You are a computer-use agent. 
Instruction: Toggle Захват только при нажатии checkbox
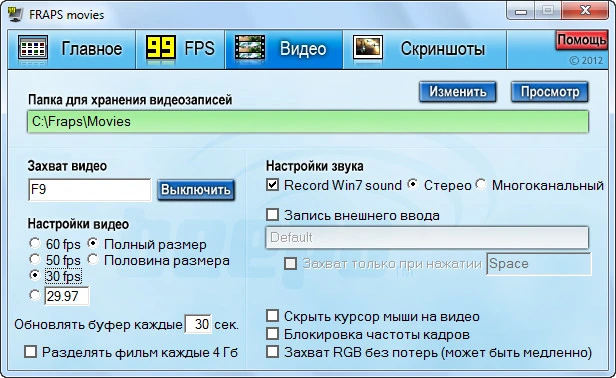tap(291, 264)
